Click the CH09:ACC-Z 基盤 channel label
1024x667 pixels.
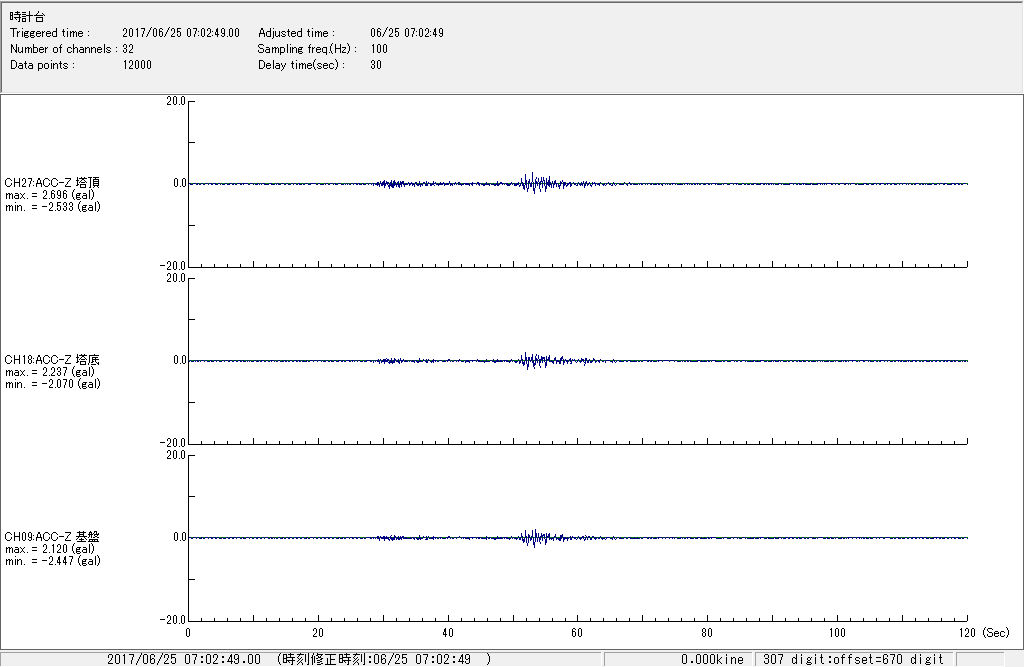point(52,537)
